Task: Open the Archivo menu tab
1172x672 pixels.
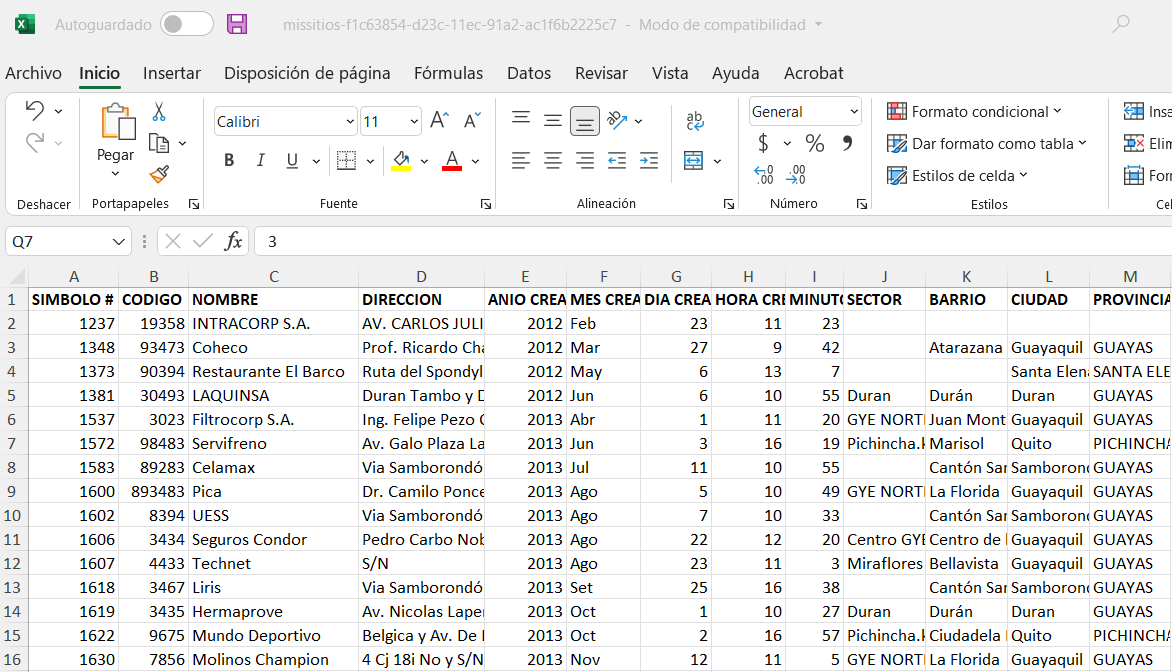Action: coord(33,73)
